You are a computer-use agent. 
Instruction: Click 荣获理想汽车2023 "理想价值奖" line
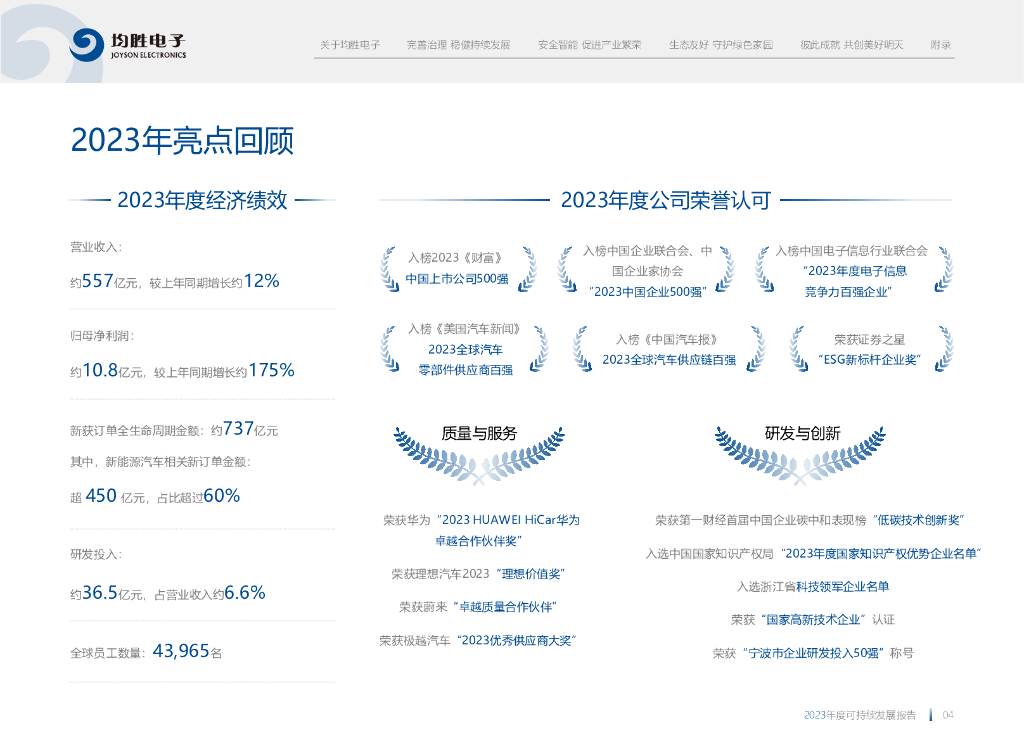479,574
